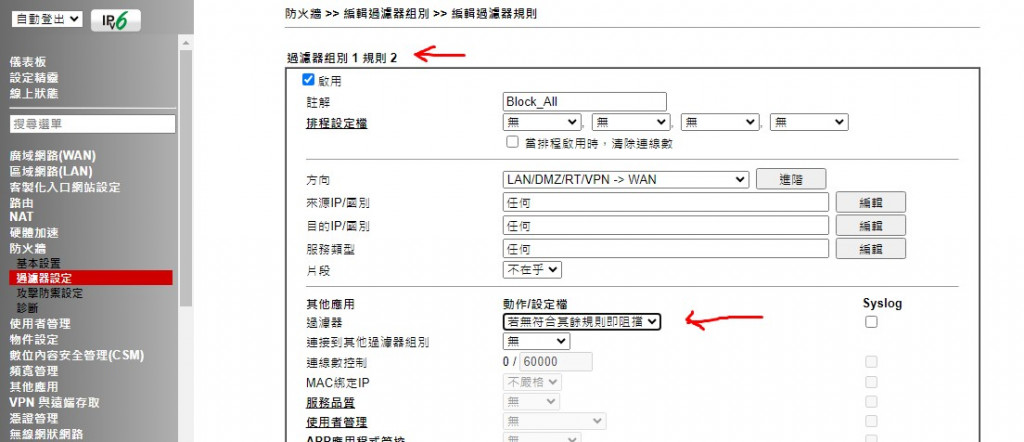Image resolution: width=1024 pixels, height=442 pixels.
Task: Open 儀表板 dashboard menu
Action: pos(28,62)
